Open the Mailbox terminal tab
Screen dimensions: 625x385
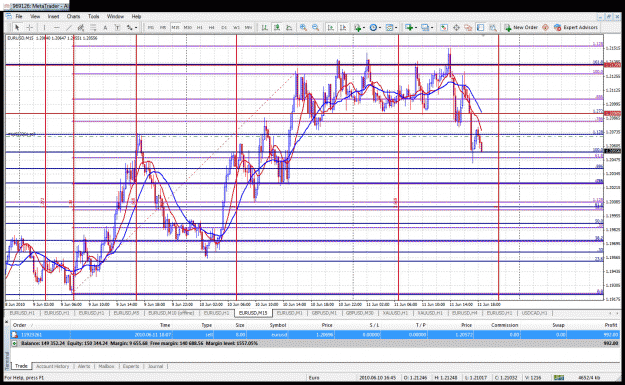[106, 366]
